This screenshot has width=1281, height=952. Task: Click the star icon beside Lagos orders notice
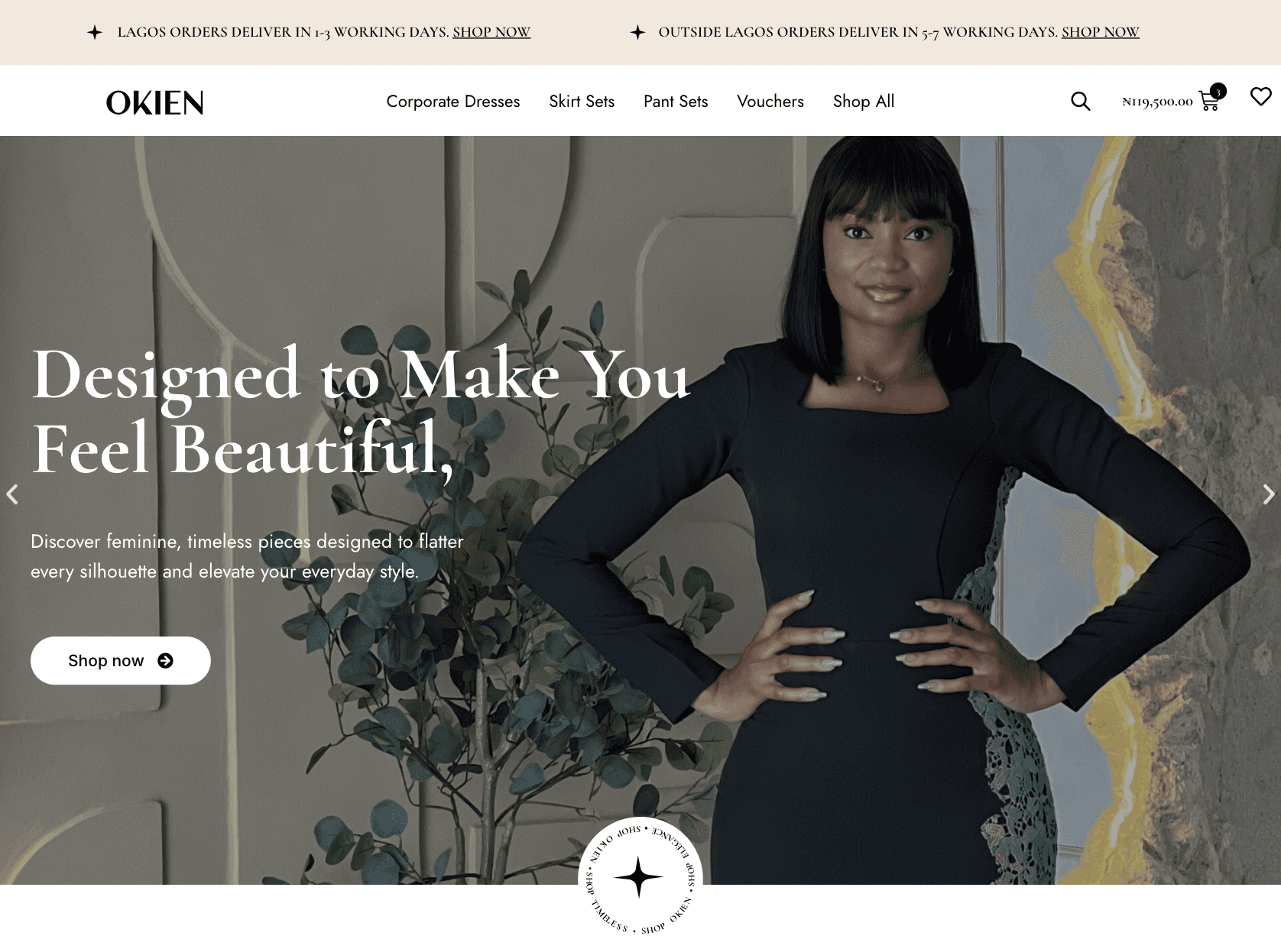95,32
